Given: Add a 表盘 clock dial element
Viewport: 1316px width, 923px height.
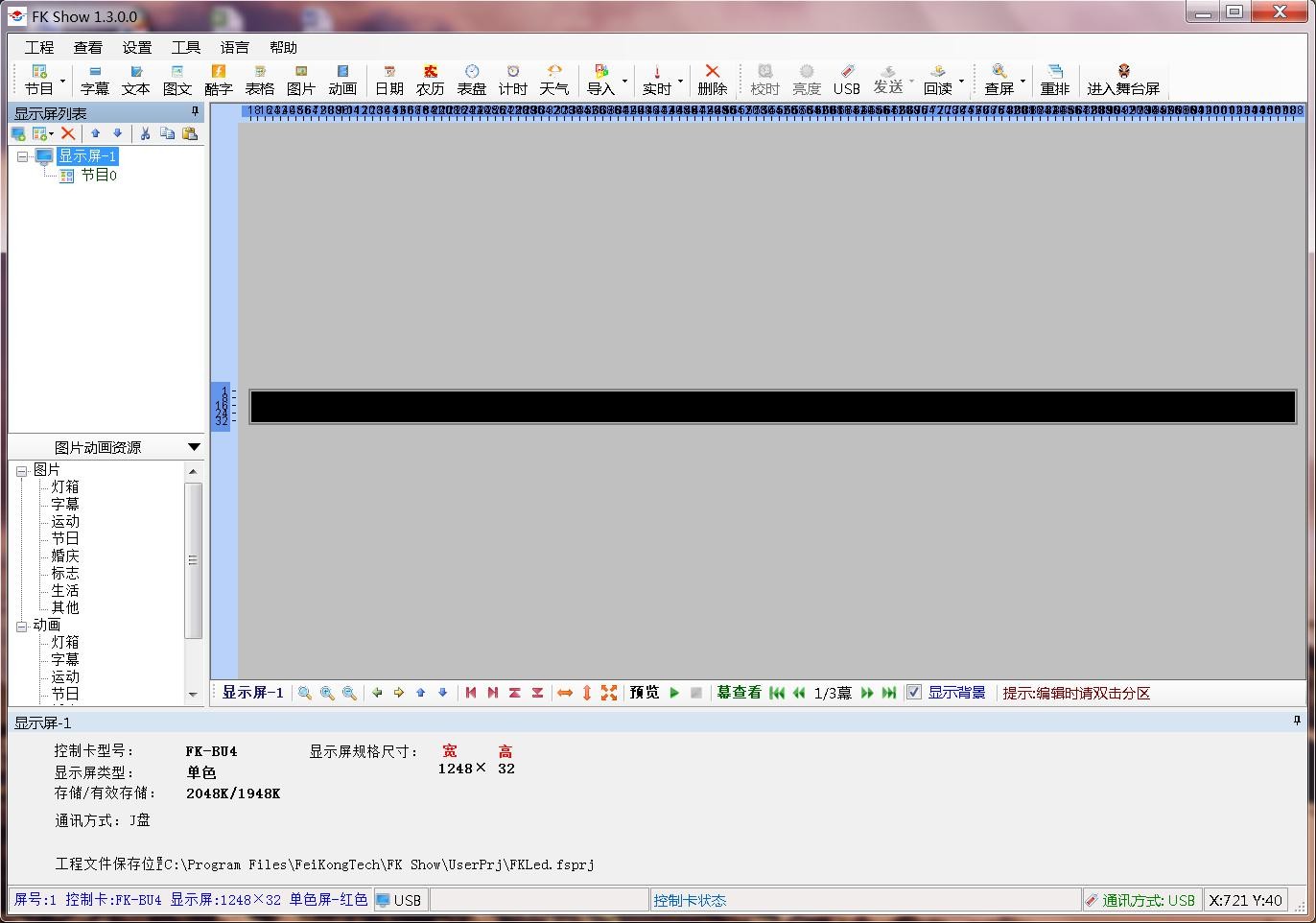Looking at the screenshot, I should click(471, 80).
